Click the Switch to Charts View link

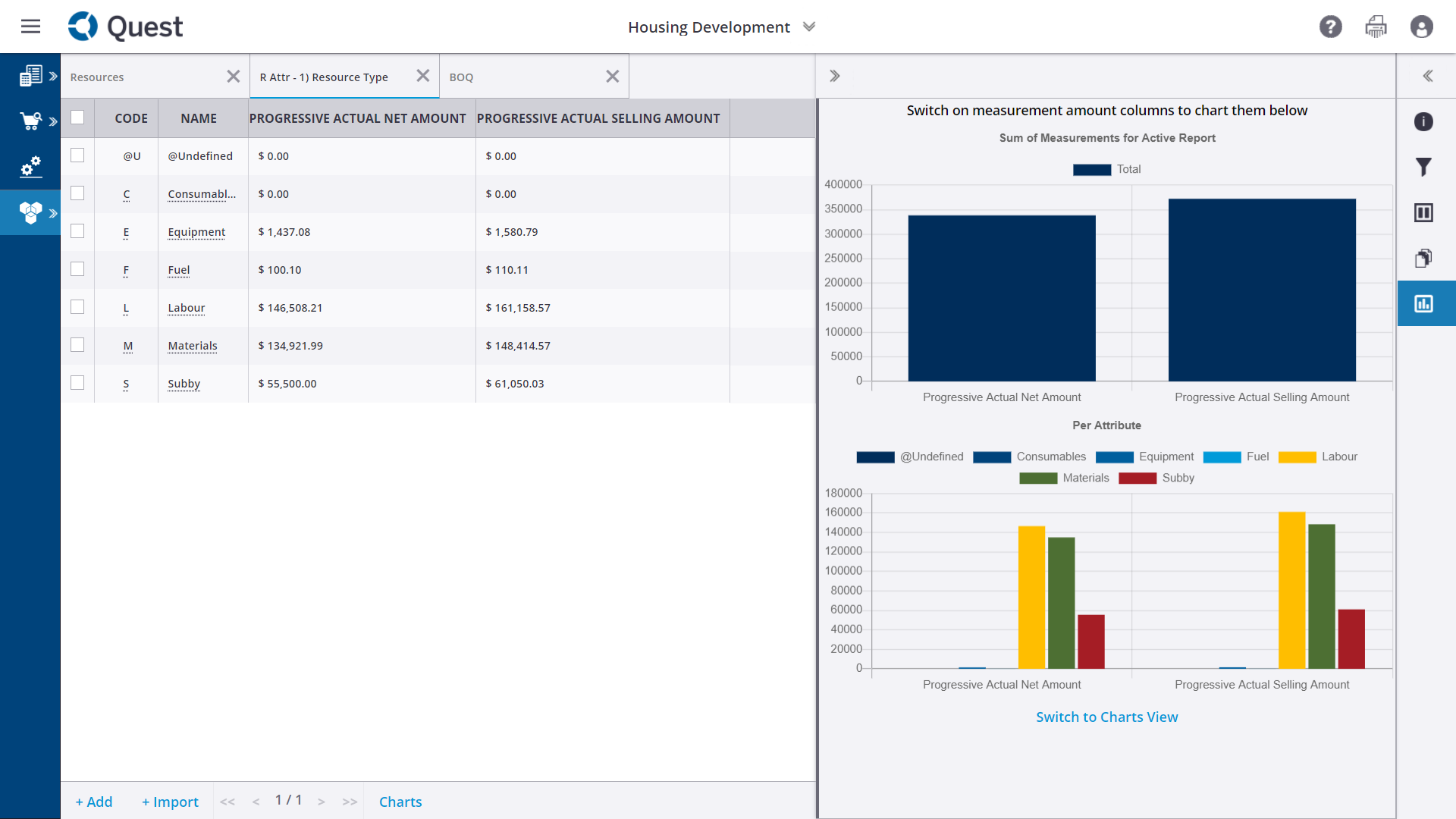coord(1106,716)
